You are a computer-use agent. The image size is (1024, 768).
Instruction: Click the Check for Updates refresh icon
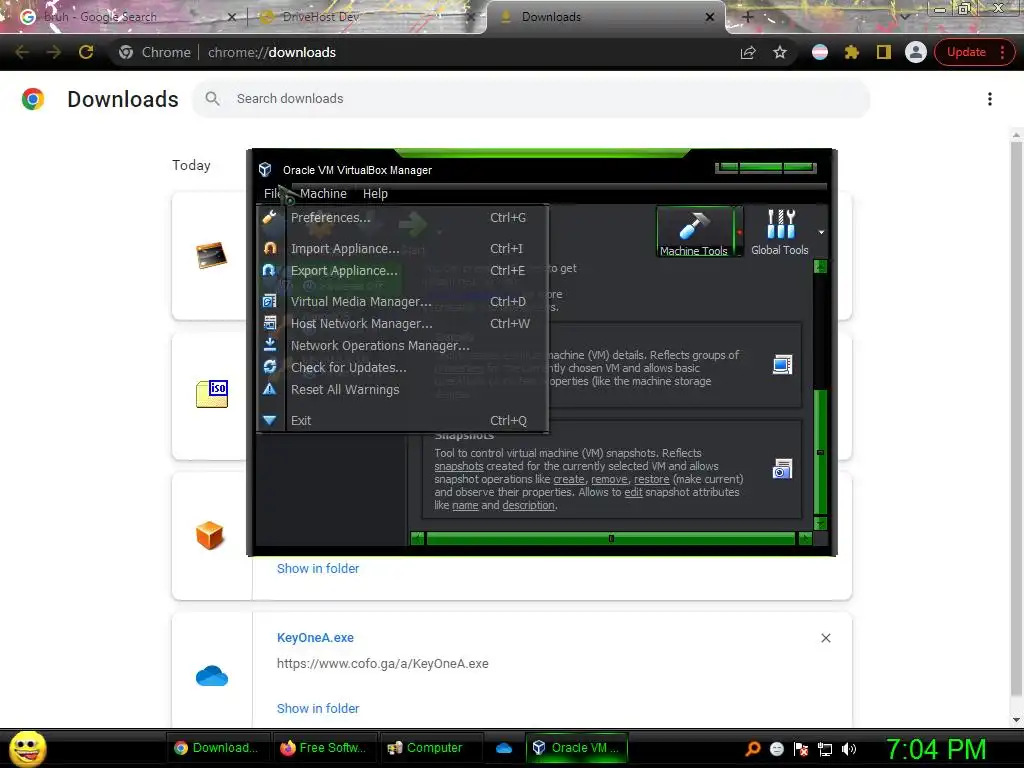[270, 367]
